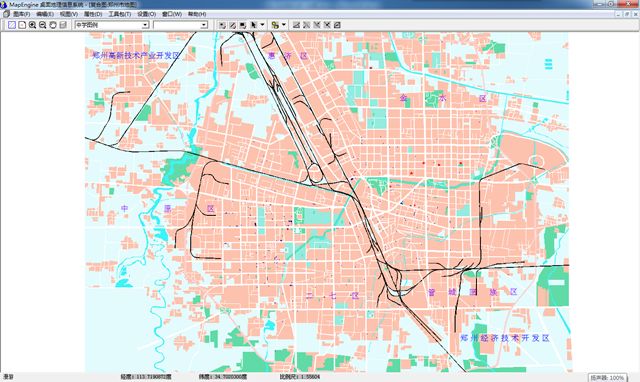This screenshot has height=382, width=640.
Task: Click the 扬声器 100% volume tooltip
Action: [607, 378]
